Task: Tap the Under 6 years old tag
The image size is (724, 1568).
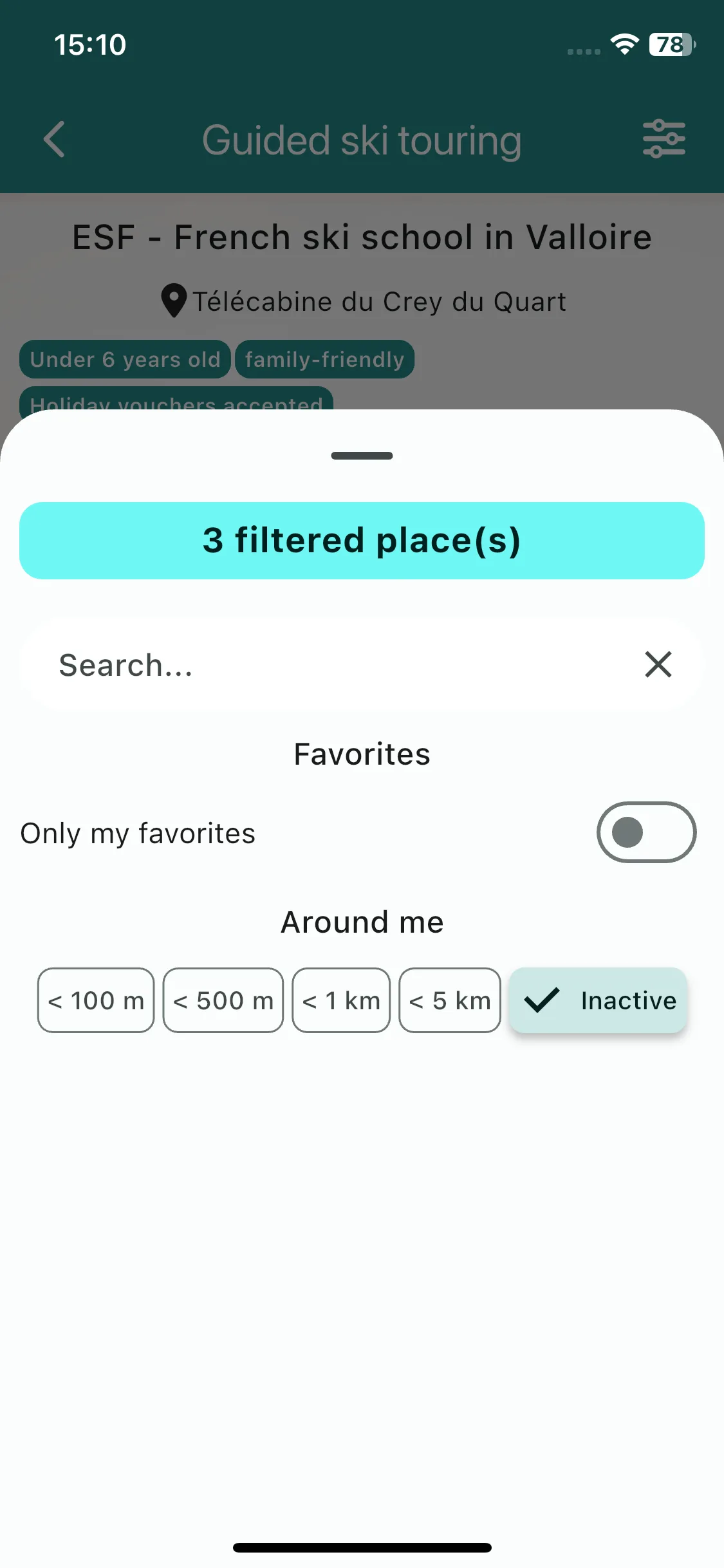Action: coord(125,359)
